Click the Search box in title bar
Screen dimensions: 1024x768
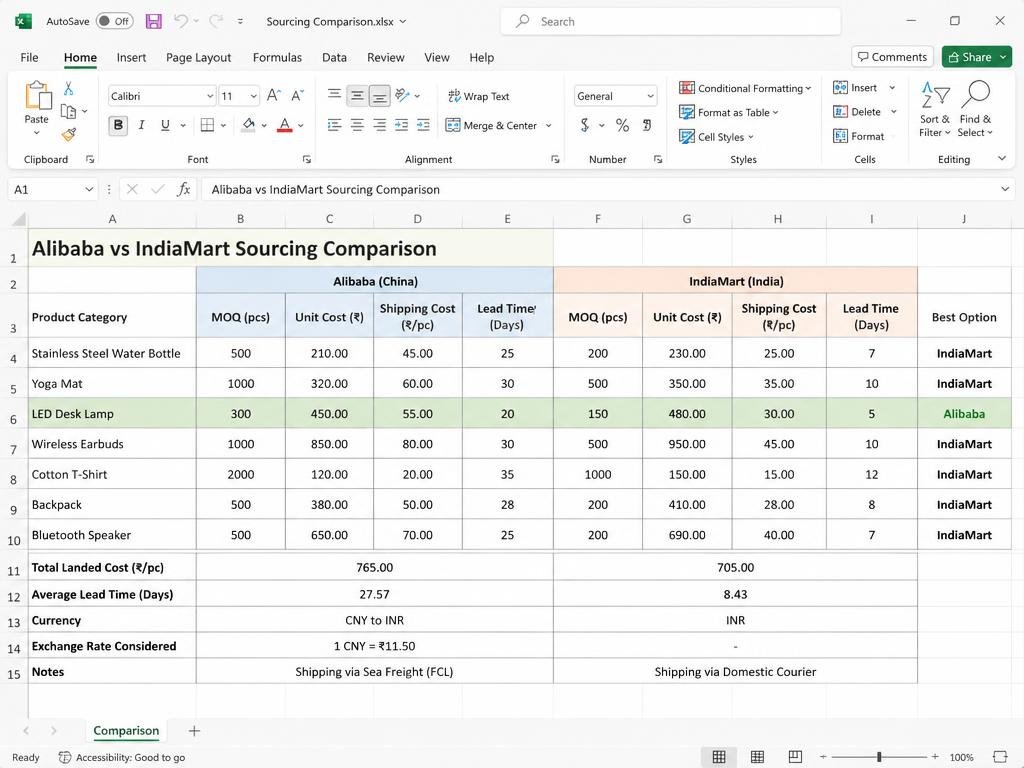[671, 22]
